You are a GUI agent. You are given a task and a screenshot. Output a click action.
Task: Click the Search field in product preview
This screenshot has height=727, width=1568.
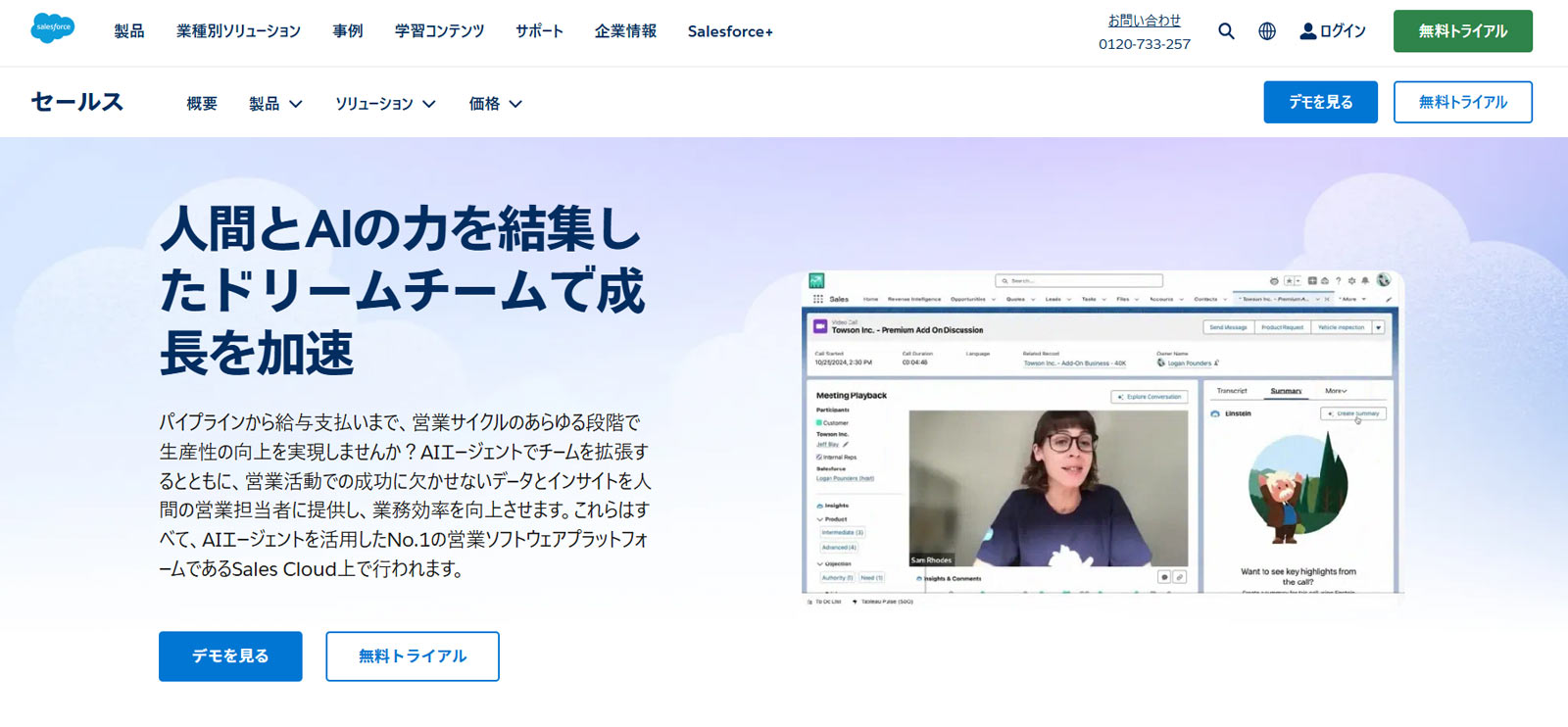tap(1079, 280)
